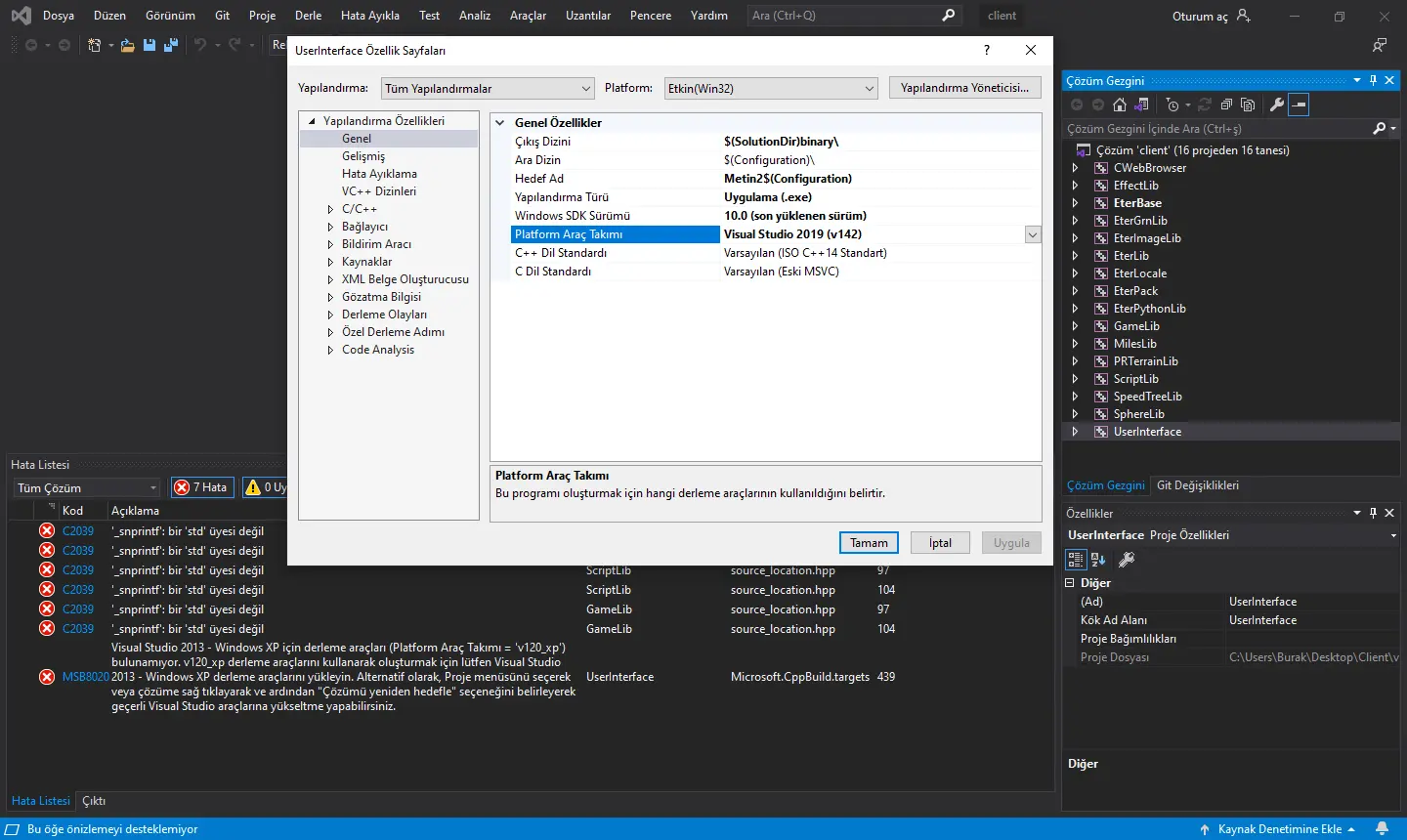Click the Open File folder icon
The image size is (1407, 840).
[x=128, y=45]
